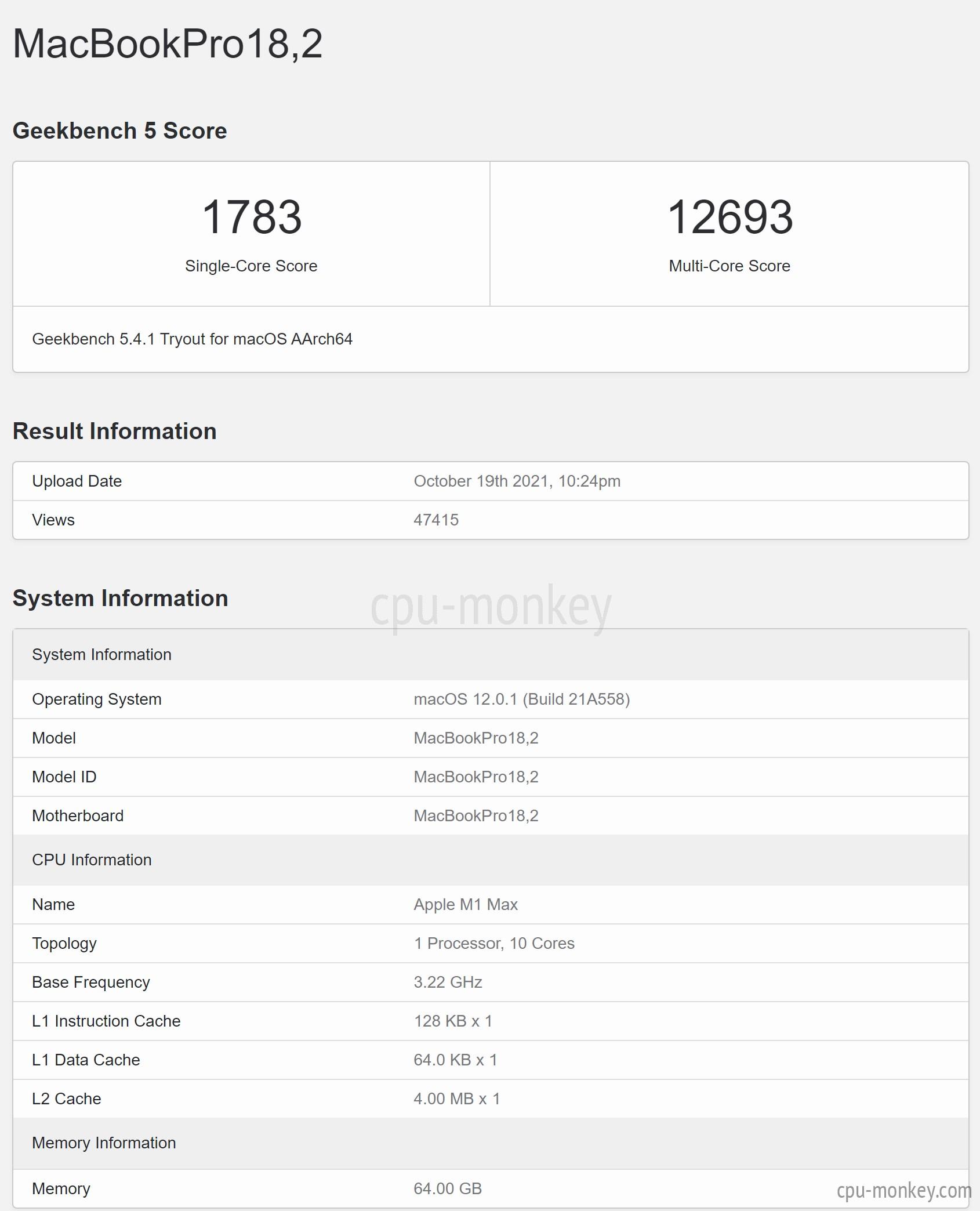Click the Name label under CPU Information

tap(53, 904)
